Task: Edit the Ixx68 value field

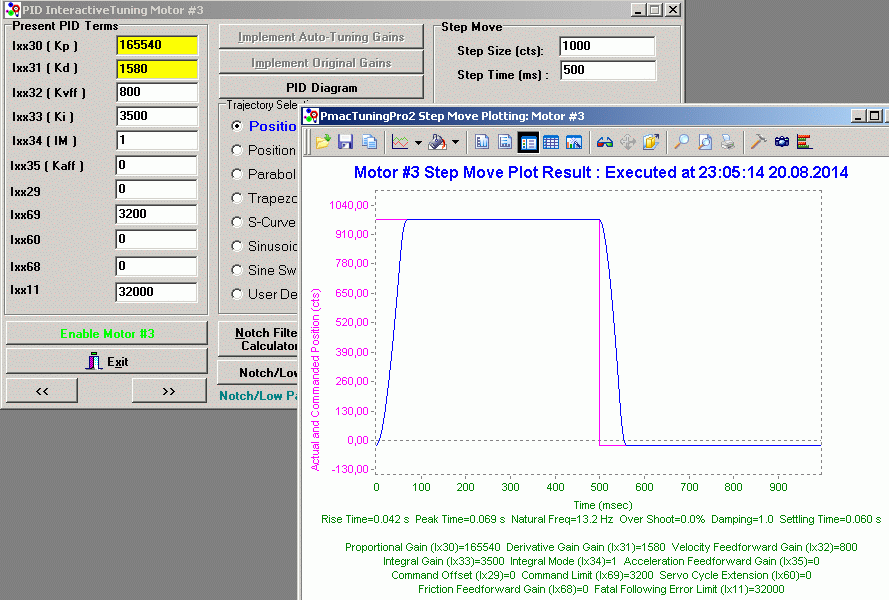Action: 157,266
